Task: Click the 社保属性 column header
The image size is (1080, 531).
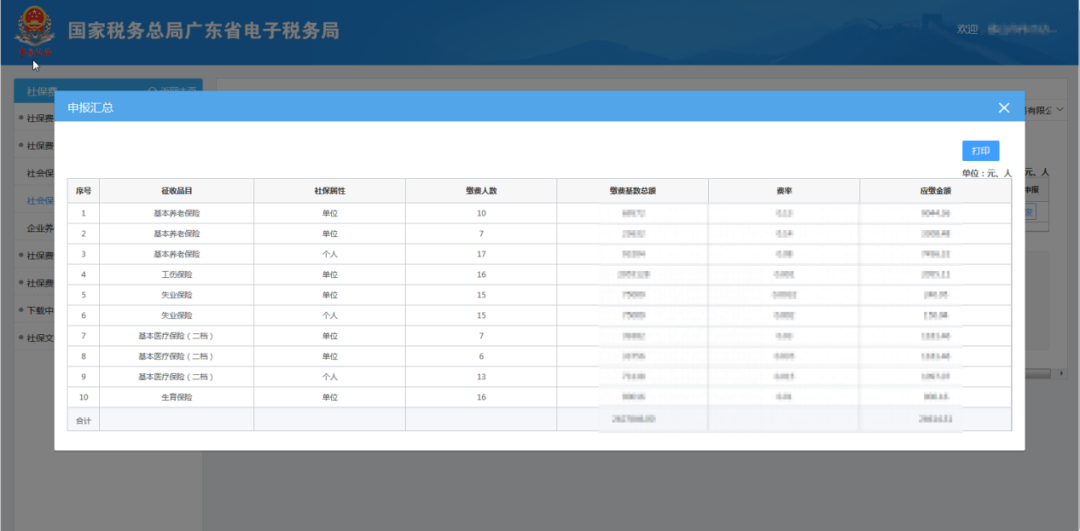Action: 329,191
